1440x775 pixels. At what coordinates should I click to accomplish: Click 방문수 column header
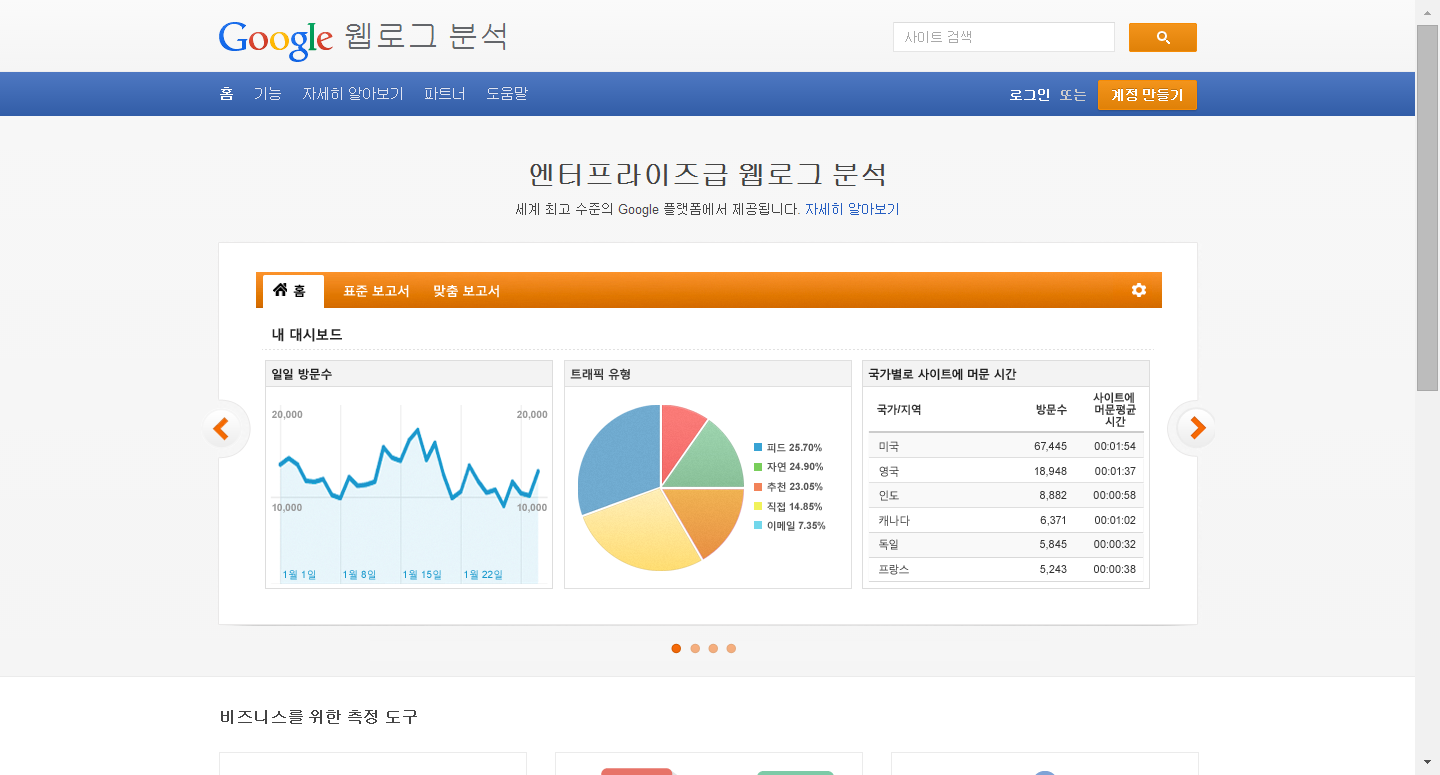click(1051, 410)
